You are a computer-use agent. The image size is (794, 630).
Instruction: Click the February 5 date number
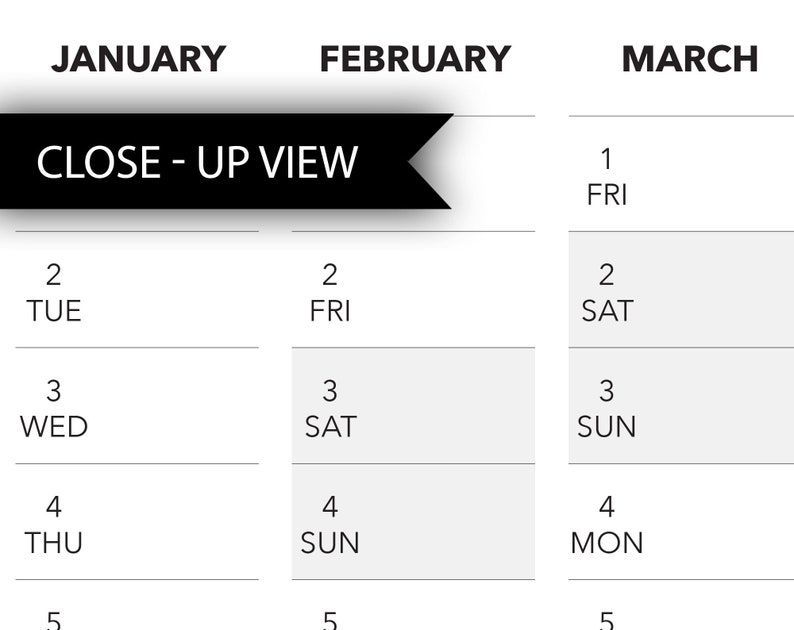(x=330, y=620)
